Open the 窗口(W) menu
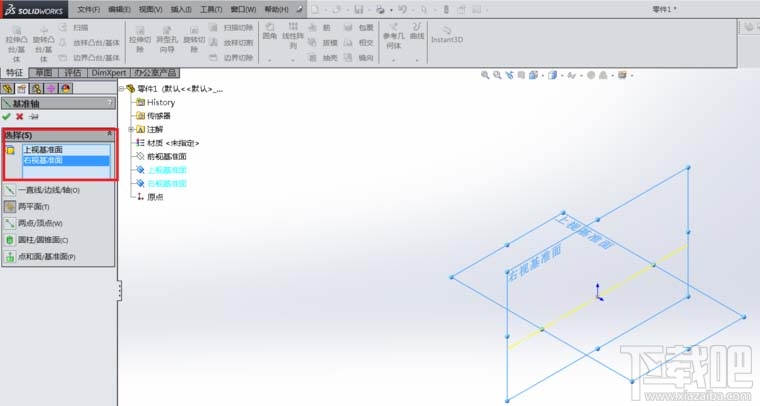Viewport: 760px width, 406px height. [x=243, y=9]
